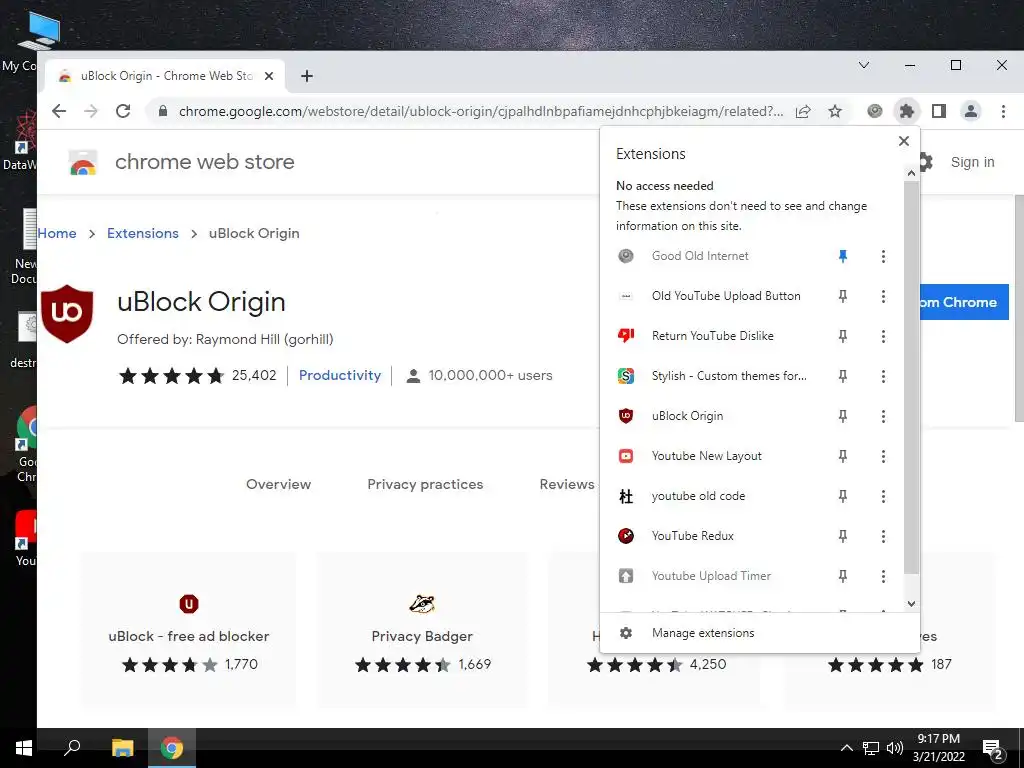Click the Old YouTube Upload Button icon

(626, 296)
